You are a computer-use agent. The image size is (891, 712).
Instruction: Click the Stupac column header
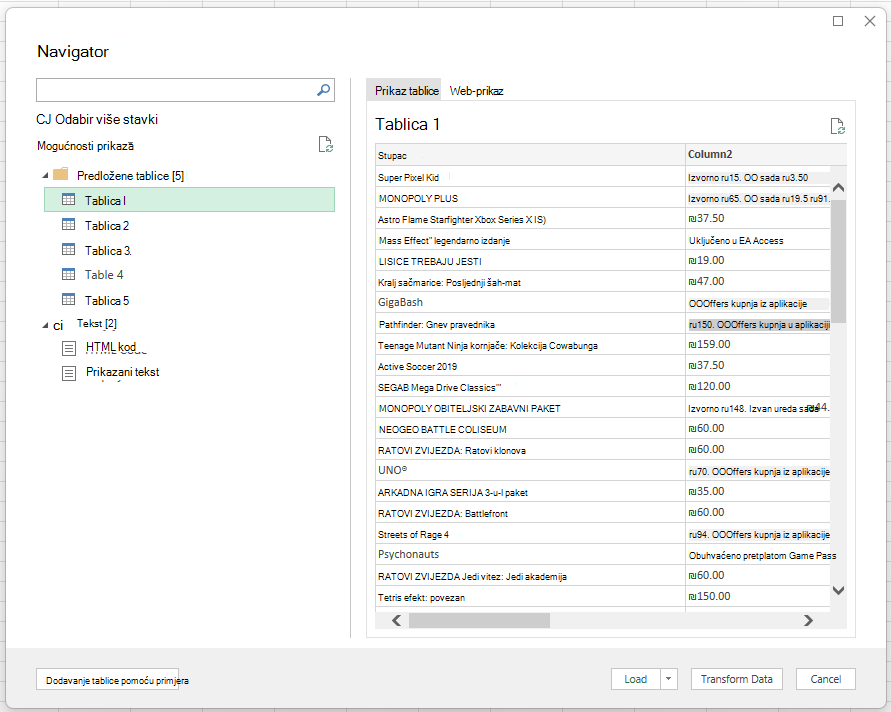point(530,155)
